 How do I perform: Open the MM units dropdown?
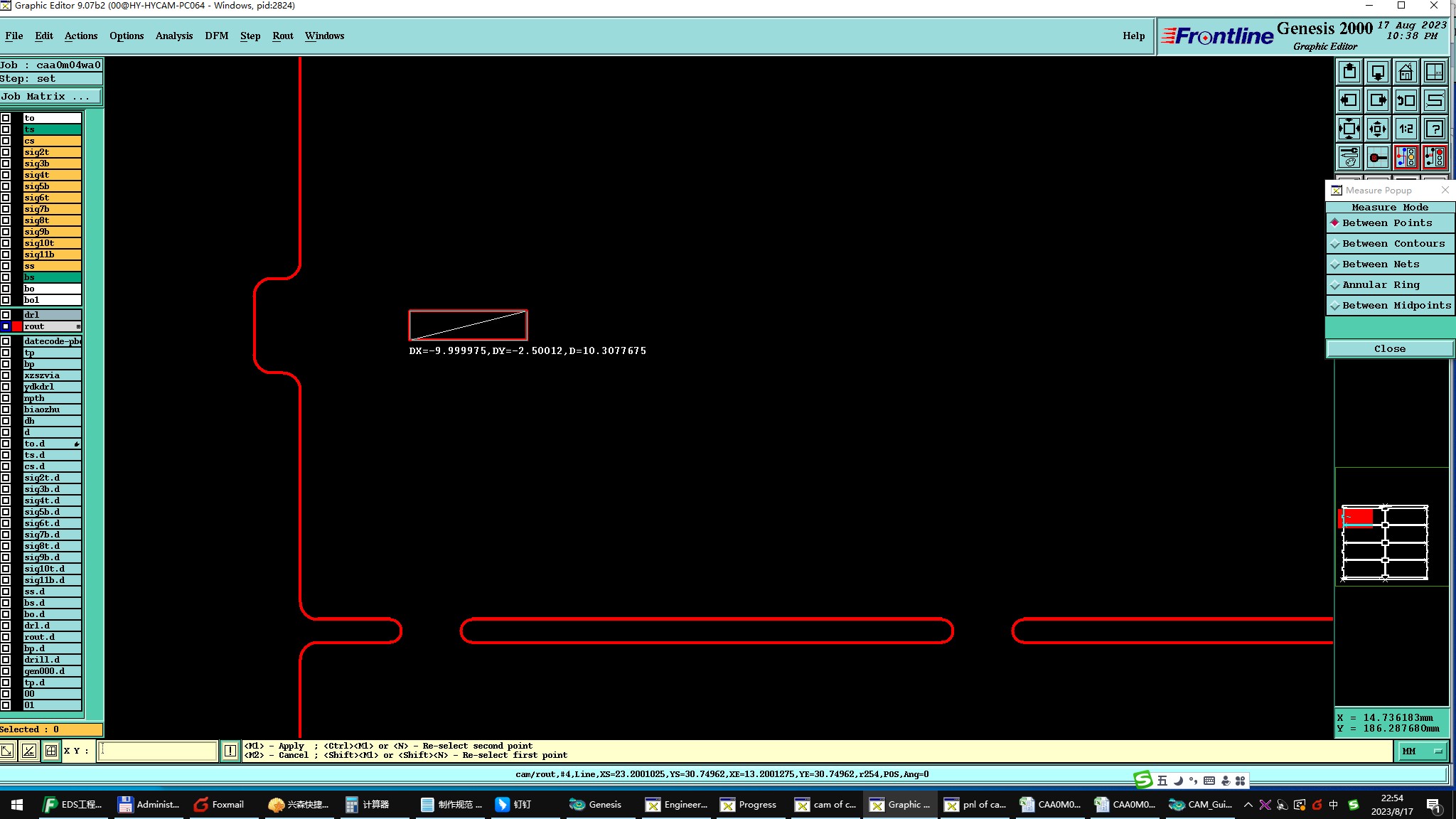[x=1423, y=751]
